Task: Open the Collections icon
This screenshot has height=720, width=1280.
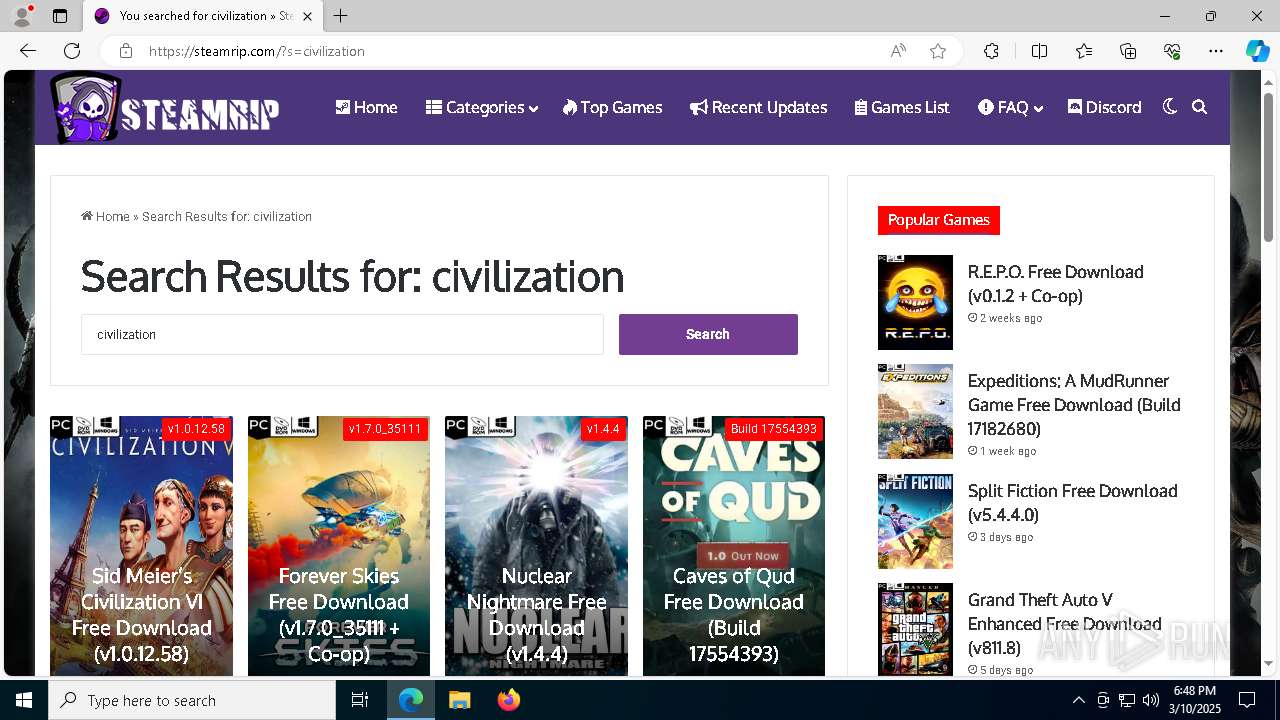Action: coord(1128,51)
